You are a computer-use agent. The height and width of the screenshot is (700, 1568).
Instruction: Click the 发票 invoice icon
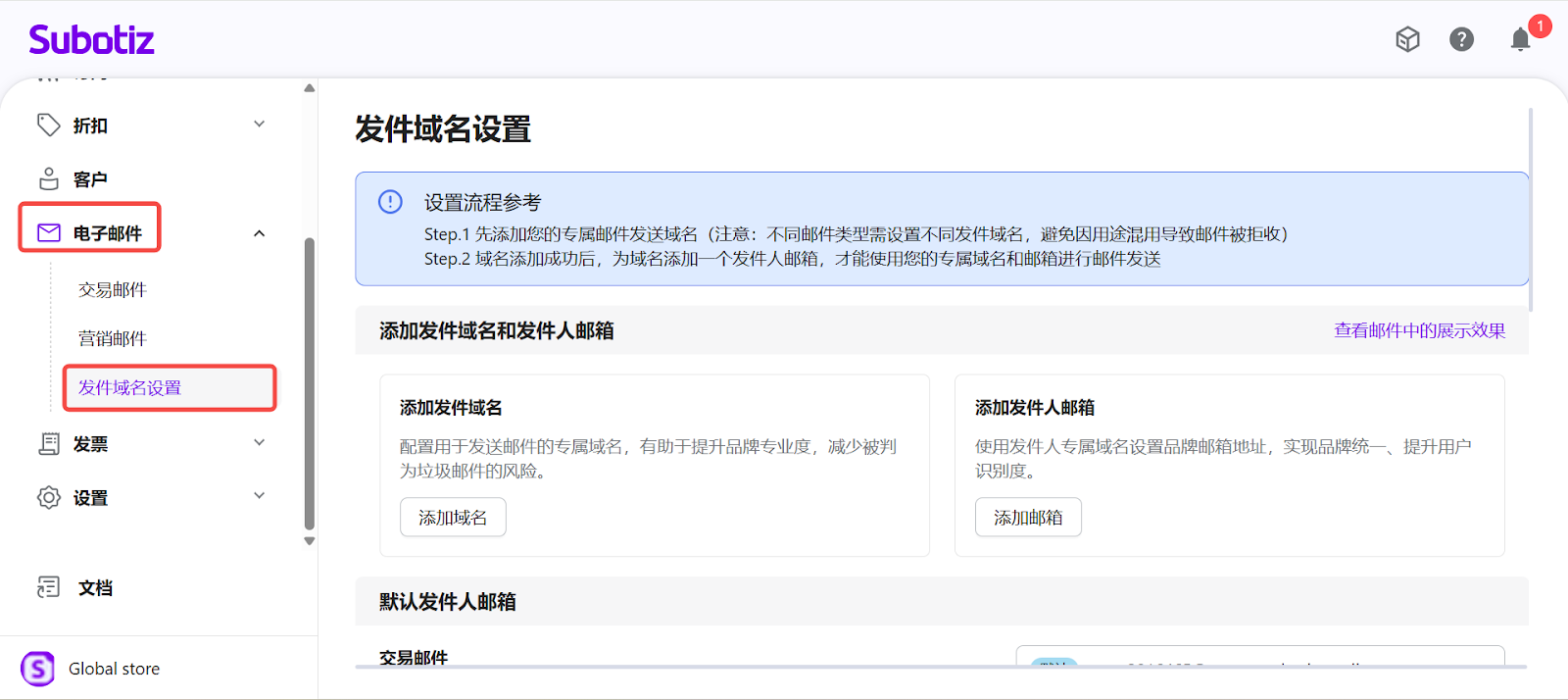[48, 444]
